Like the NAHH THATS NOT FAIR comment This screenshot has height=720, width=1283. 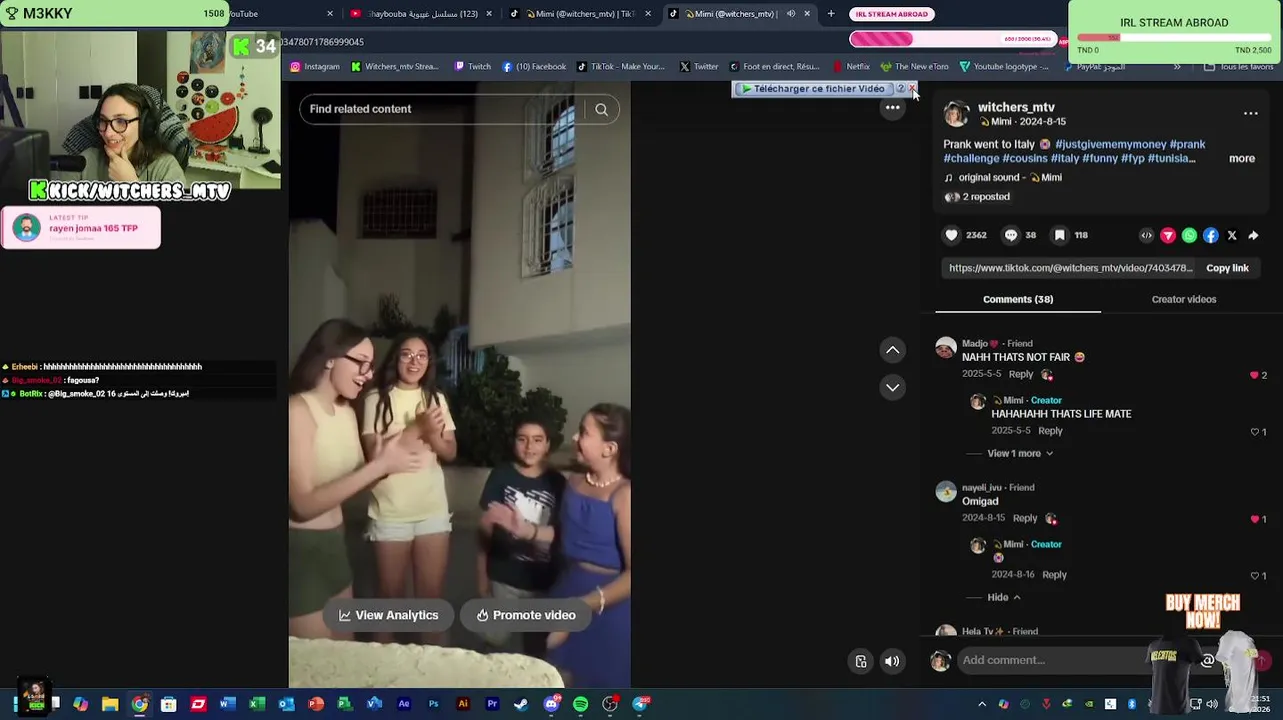[x=1254, y=375]
